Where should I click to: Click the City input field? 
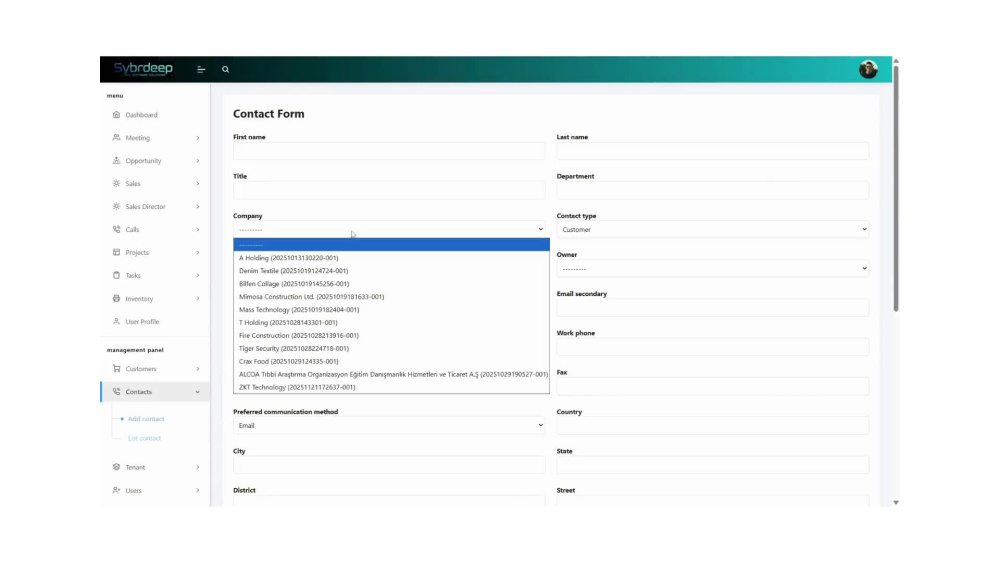pos(389,465)
